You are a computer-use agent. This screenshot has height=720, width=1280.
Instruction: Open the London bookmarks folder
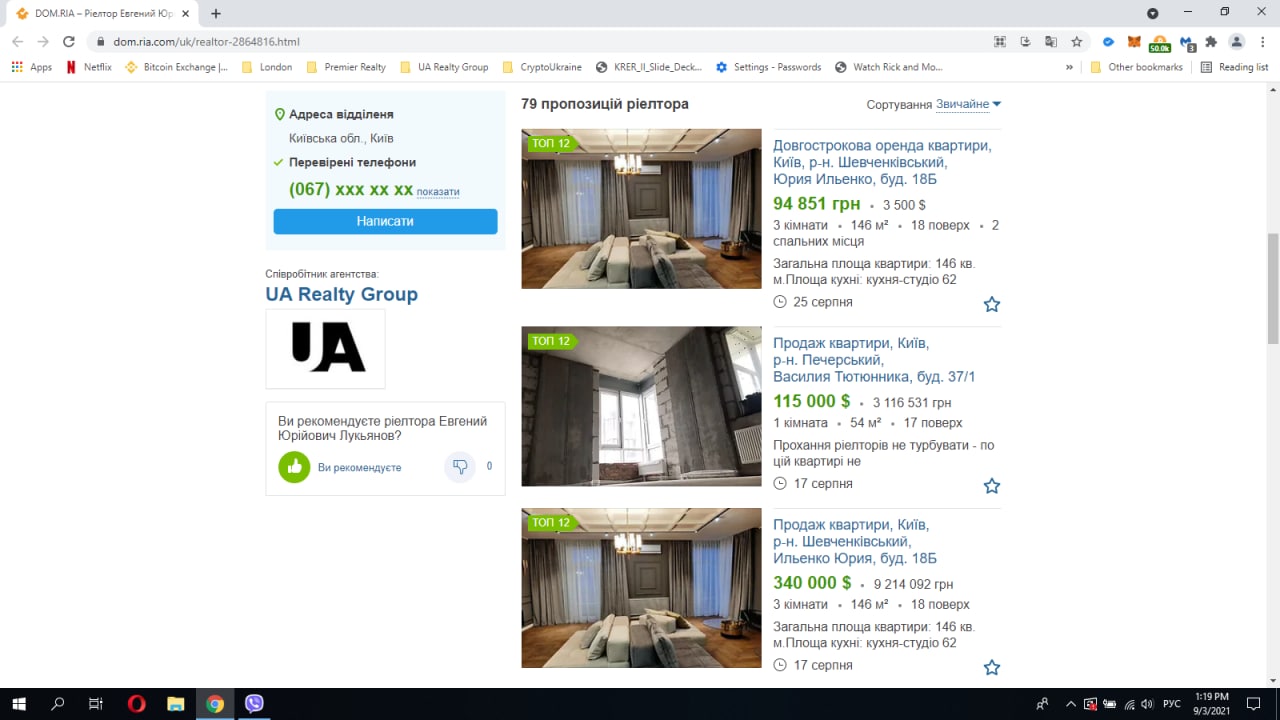pos(267,67)
